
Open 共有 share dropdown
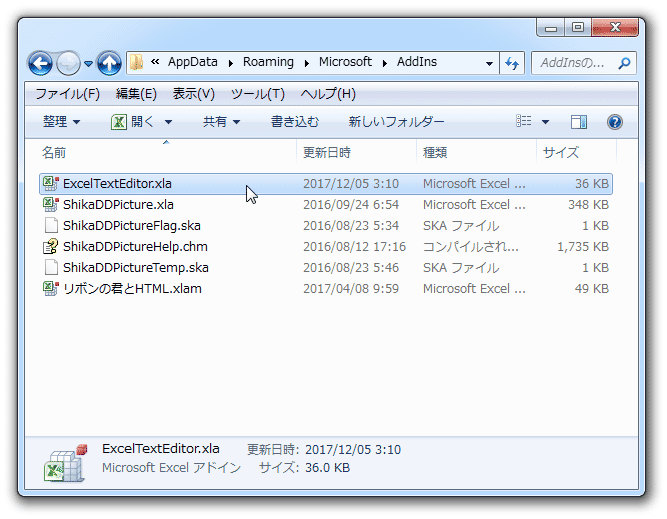tap(221, 122)
